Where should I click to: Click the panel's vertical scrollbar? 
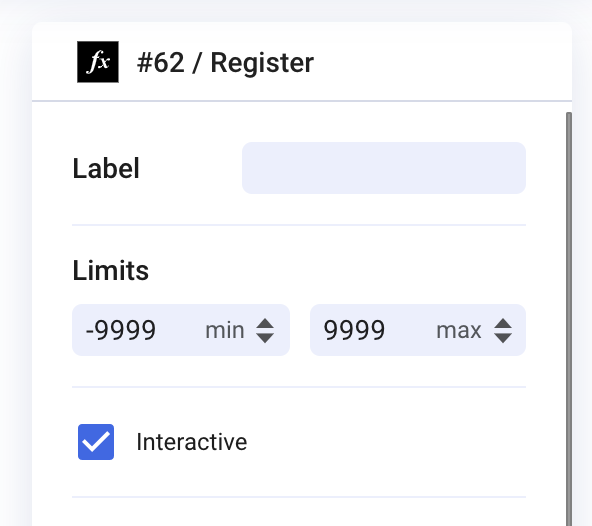pos(569,319)
